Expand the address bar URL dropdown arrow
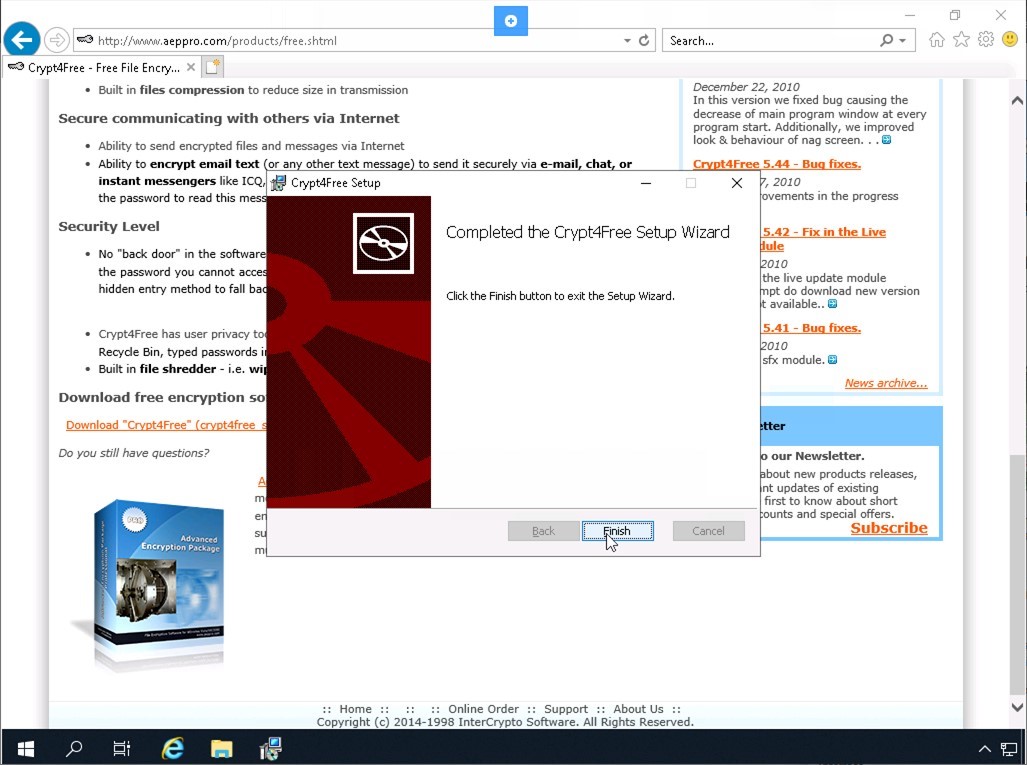Screen dimensions: 1027x765 tap(627, 41)
